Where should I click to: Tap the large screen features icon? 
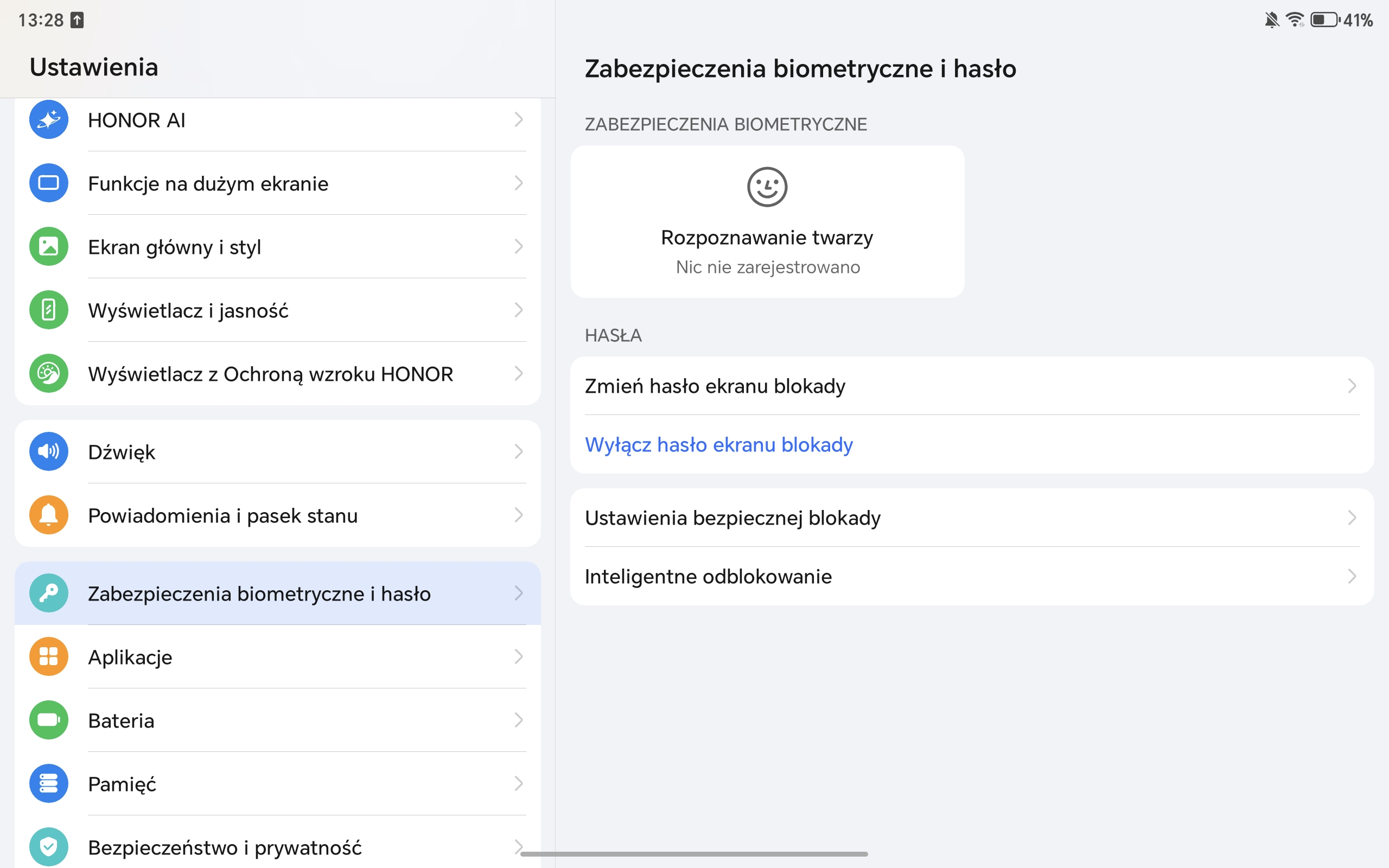(x=49, y=183)
